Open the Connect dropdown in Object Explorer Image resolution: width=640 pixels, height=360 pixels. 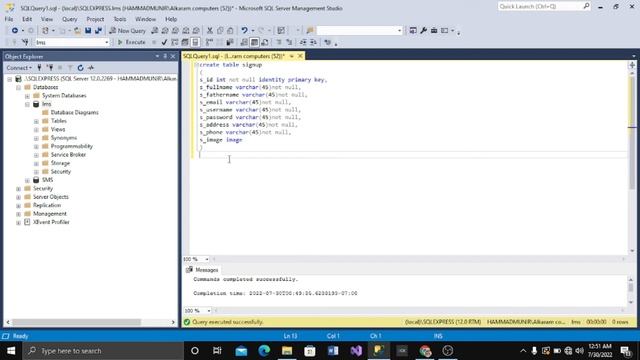[19, 68]
